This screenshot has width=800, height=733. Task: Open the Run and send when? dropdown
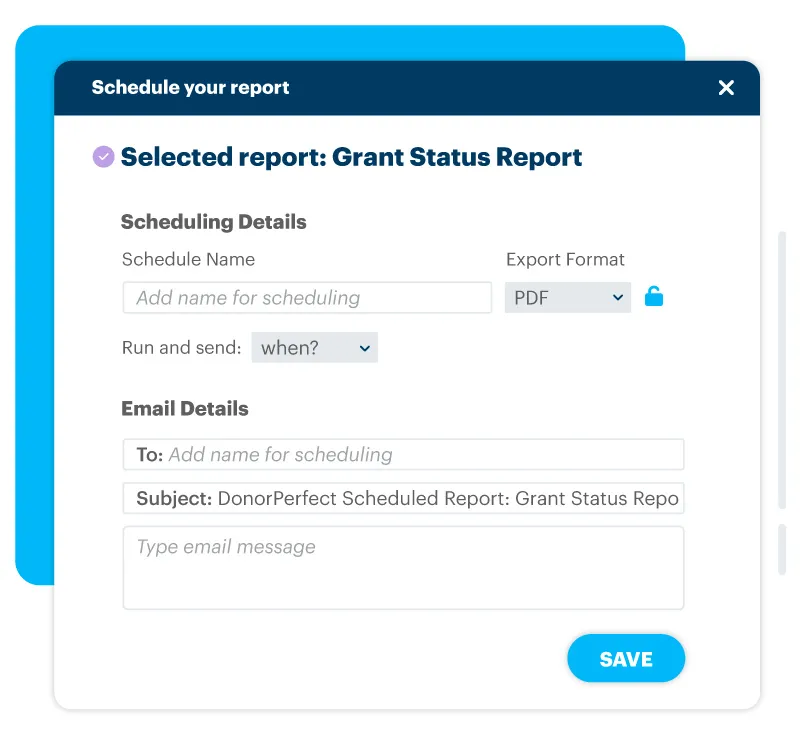[315, 348]
